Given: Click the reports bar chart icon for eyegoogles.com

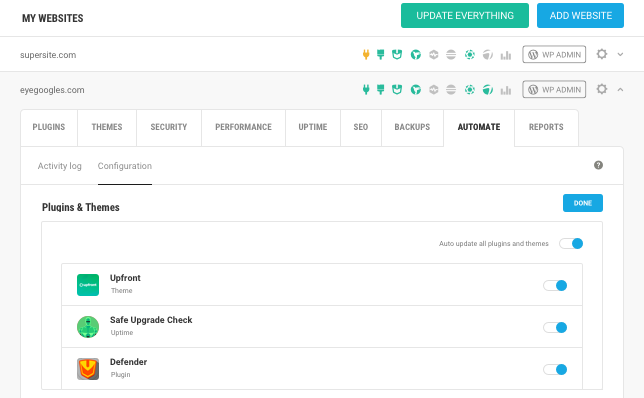Looking at the screenshot, I should pos(506,90).
